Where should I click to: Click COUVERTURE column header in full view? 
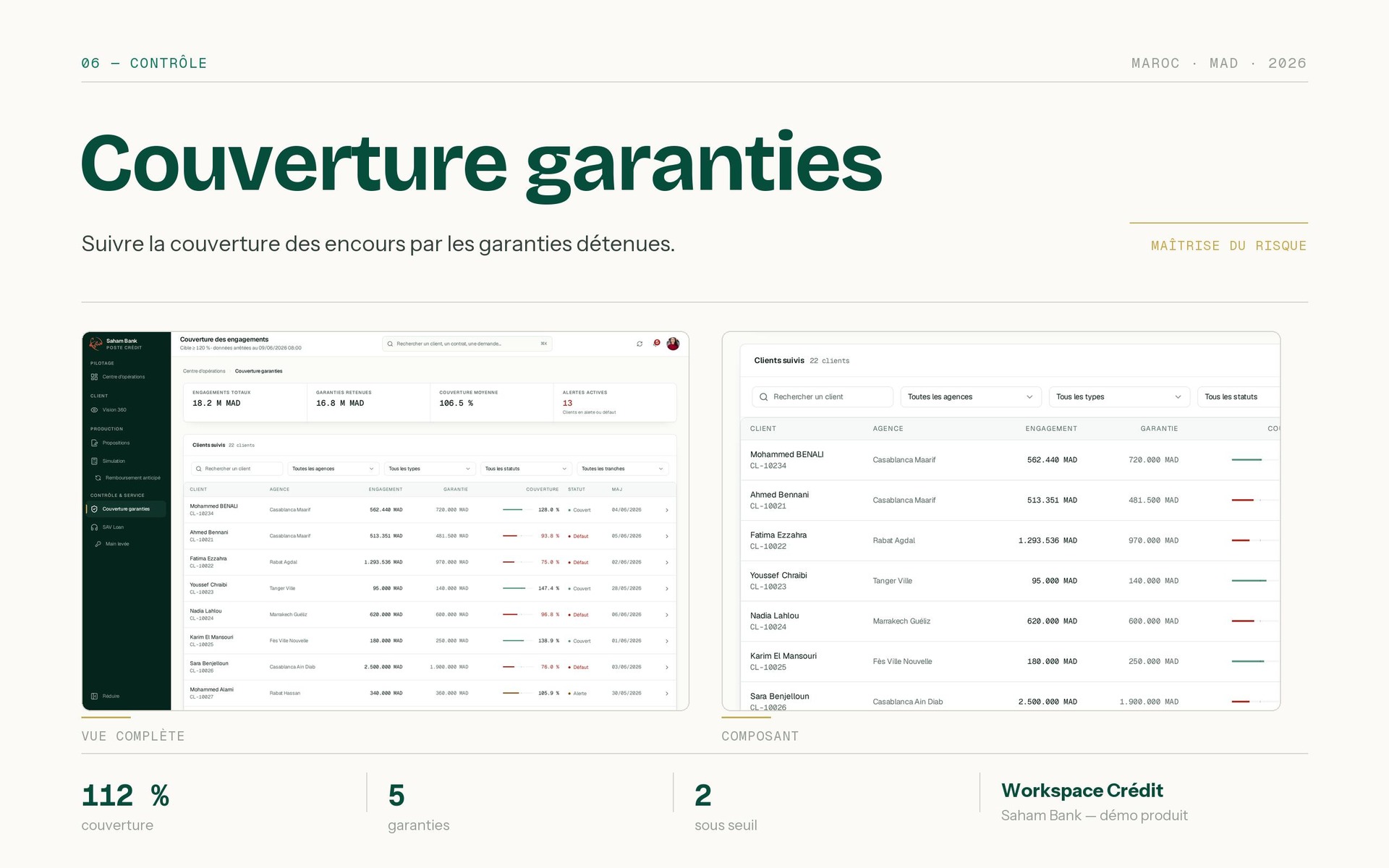click(542, 490)
